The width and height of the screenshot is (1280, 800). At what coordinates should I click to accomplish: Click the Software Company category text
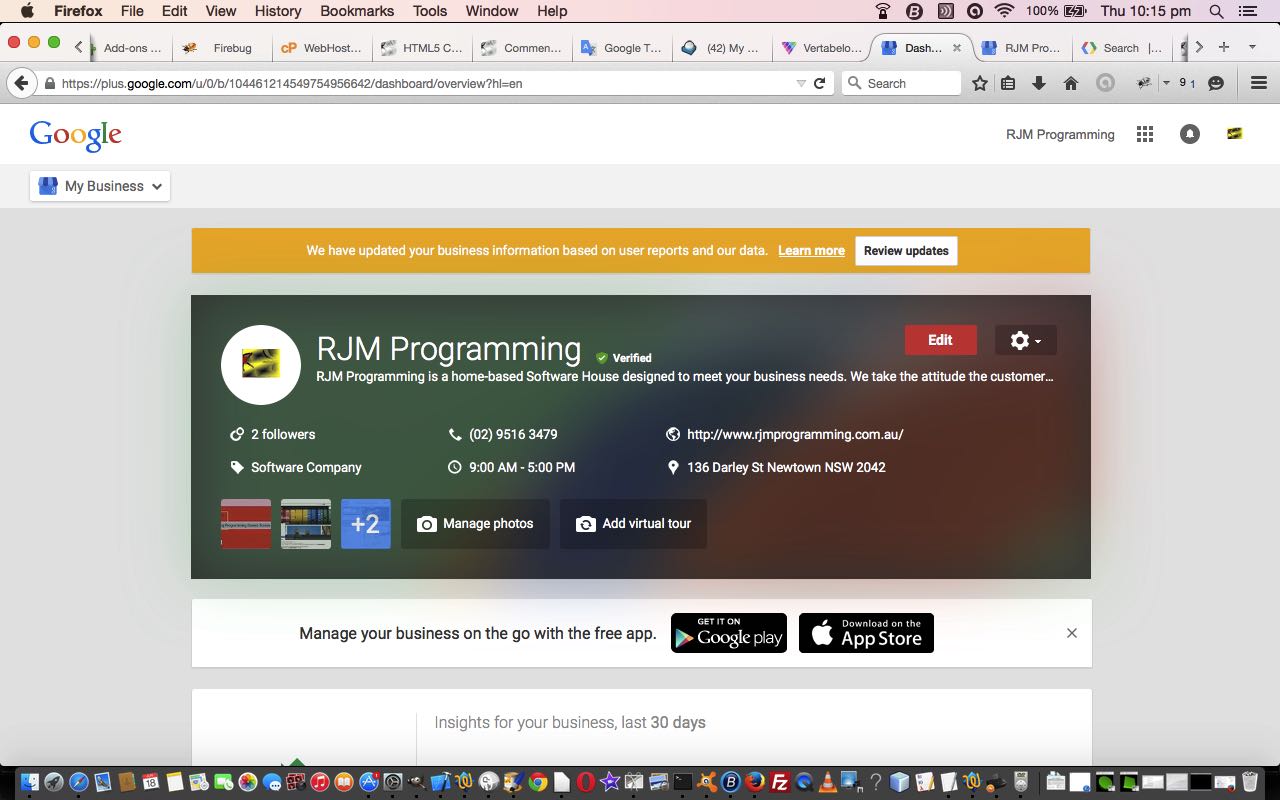pos(306,467)
